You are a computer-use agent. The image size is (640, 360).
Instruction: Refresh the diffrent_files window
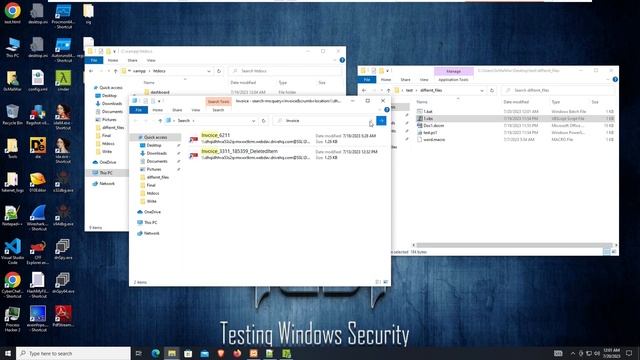coord(492,90)
